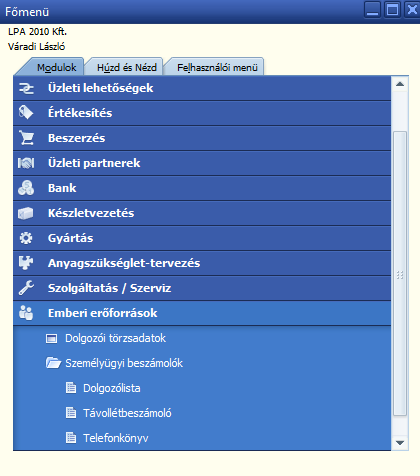This screenshot has height=476, width=420.
Task: Collapse the Emberi erőforrások module
Action: click(202, 313)
